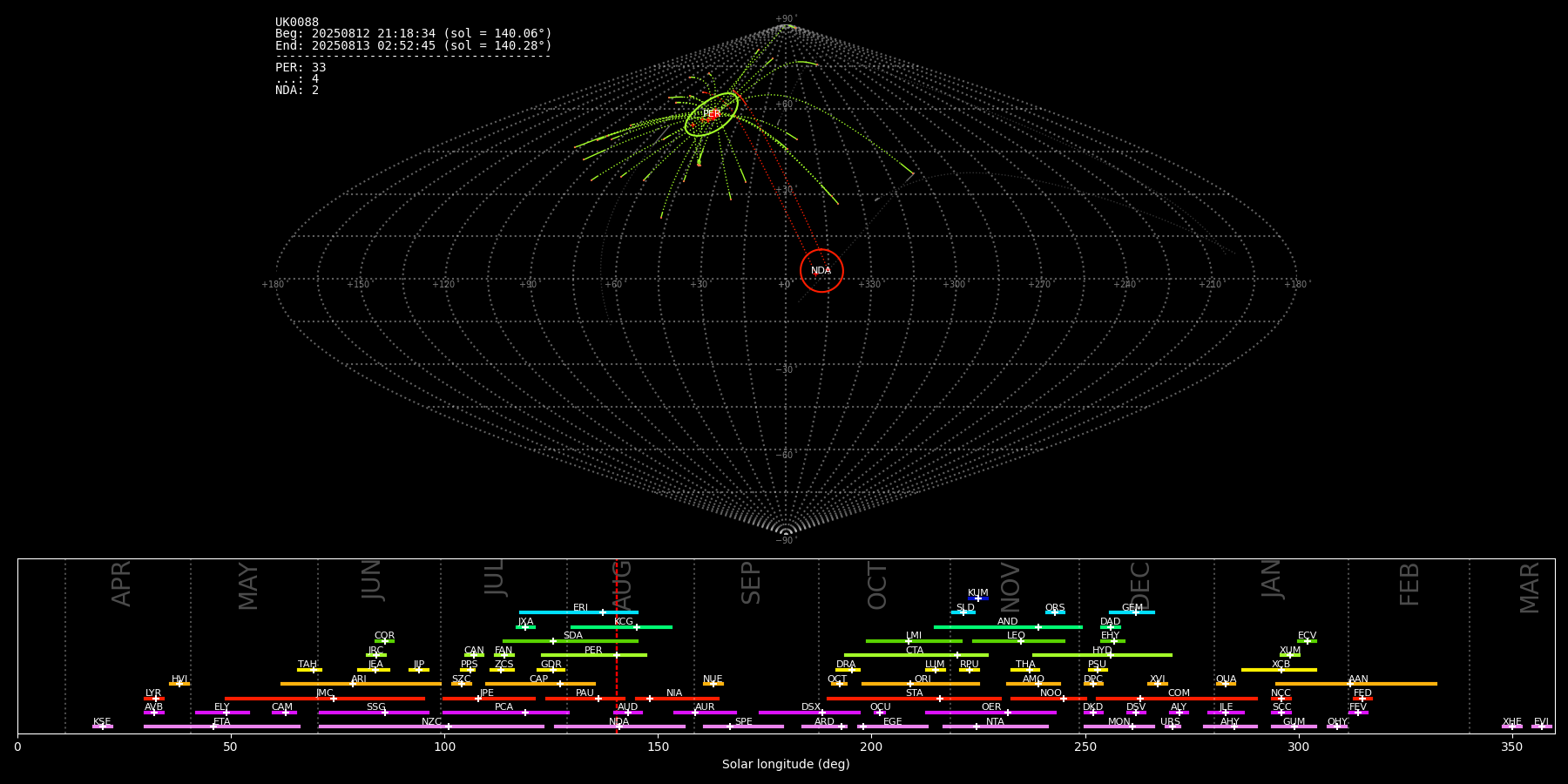The width and height of the screenshot is (1568, 784).
Task: Click the SEP month label in the timeline
Action: [x=751, y=583]
